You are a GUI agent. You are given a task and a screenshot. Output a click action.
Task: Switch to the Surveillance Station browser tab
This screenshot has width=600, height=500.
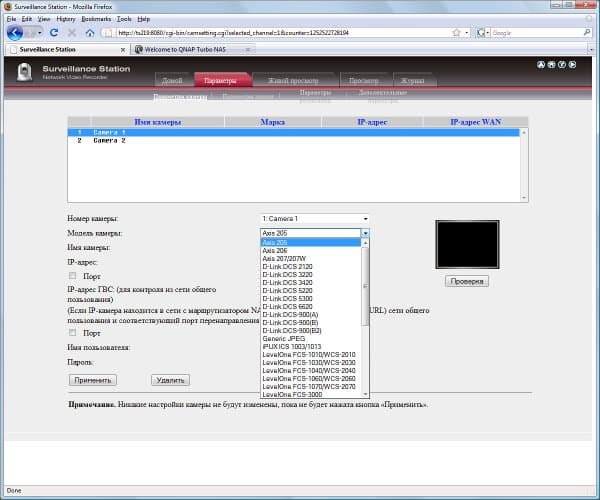[x=68, y=49]
